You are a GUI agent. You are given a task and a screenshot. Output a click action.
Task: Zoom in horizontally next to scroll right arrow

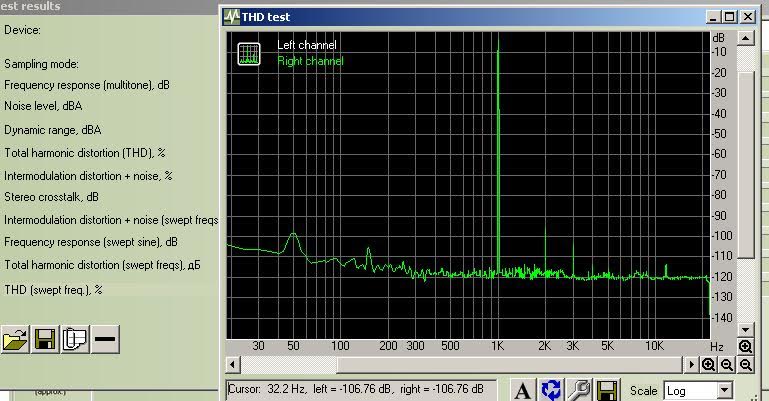coord(708,364)
